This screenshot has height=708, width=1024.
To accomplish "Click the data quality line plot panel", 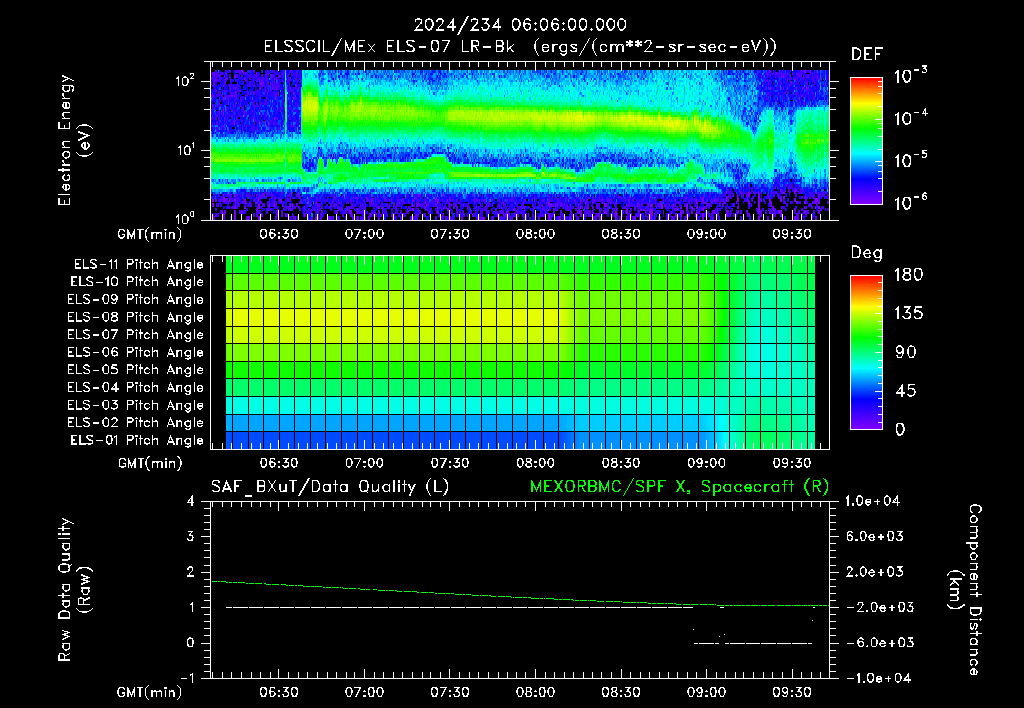I will [x=520, y=590].
